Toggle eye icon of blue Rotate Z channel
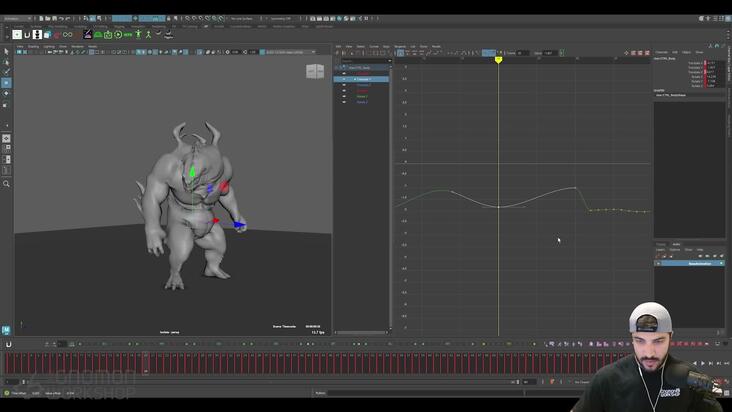Viewport: 732px width, 412px height. point(344,102)
